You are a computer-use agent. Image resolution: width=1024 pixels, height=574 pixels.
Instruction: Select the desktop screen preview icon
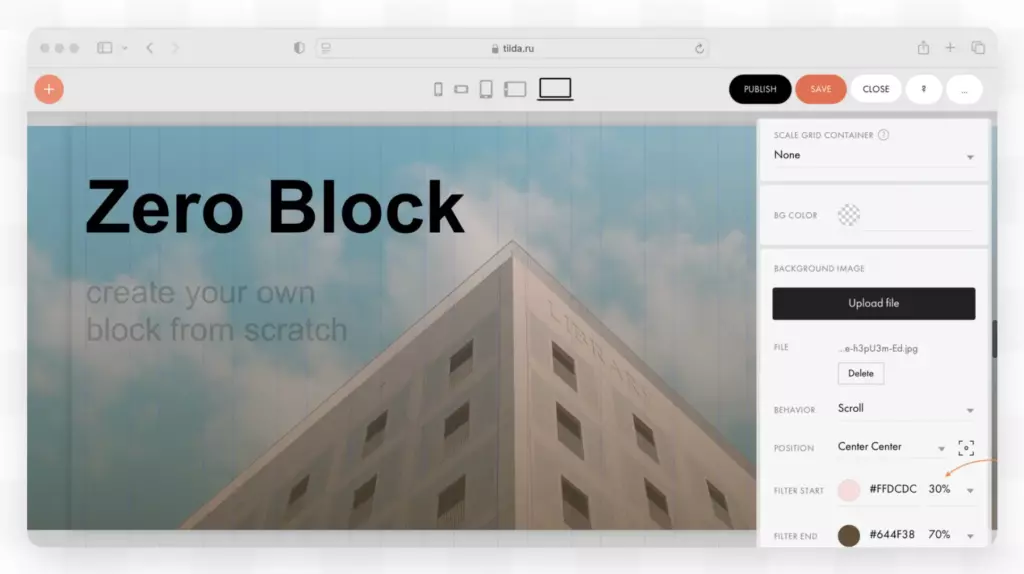point(555,89)
